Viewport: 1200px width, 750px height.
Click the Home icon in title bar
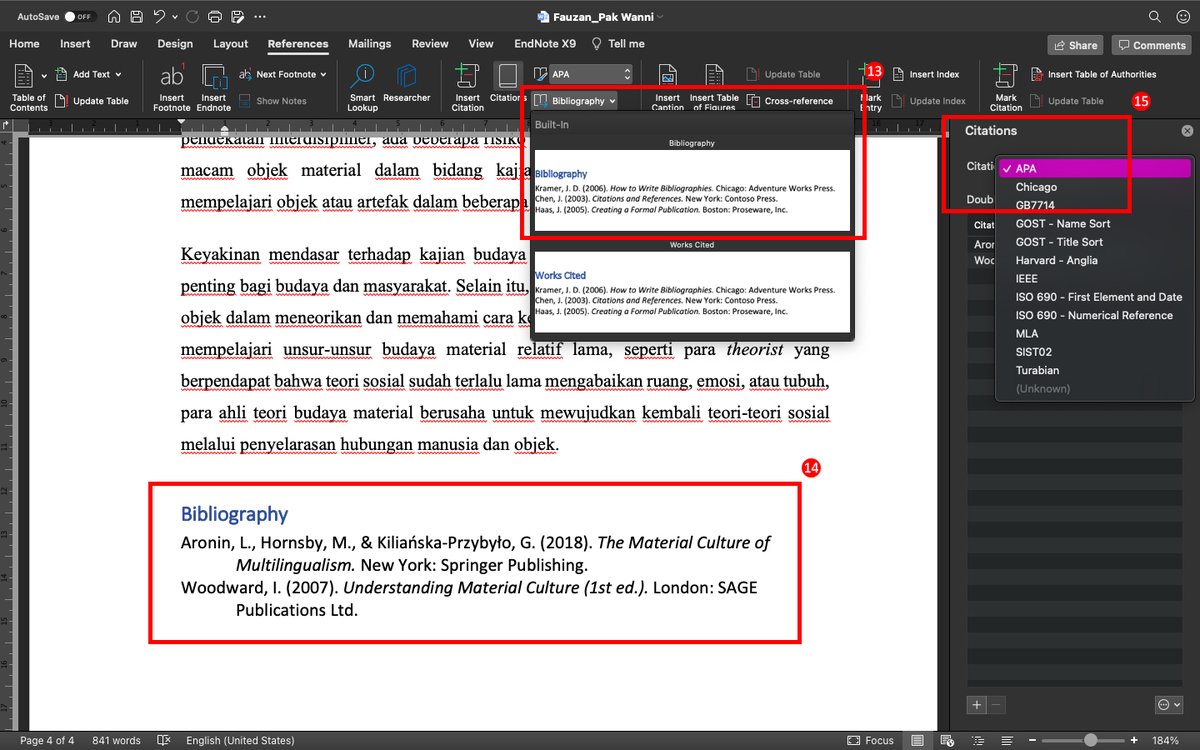coord(114,17)
